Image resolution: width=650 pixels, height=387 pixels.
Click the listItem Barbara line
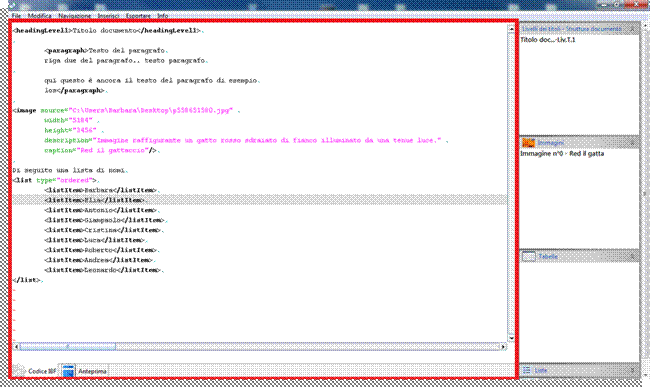[x=101, y=190]
